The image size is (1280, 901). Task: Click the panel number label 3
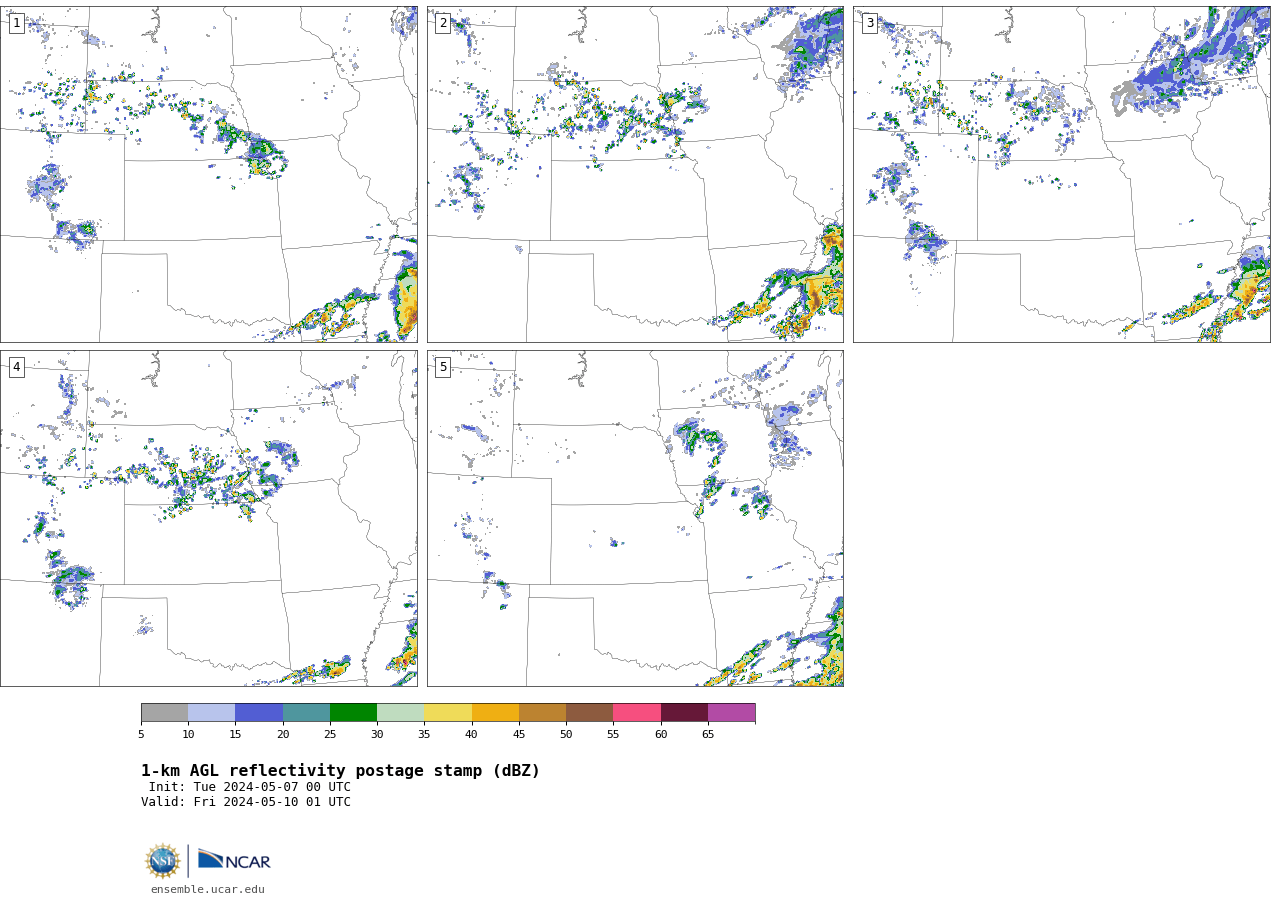(x=869, y=23)
